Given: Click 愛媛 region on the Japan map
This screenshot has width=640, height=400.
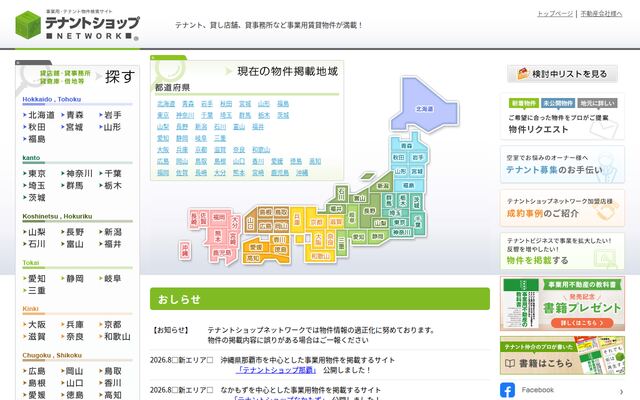Looking at the screenshot, I should click(x=256, y=247).
